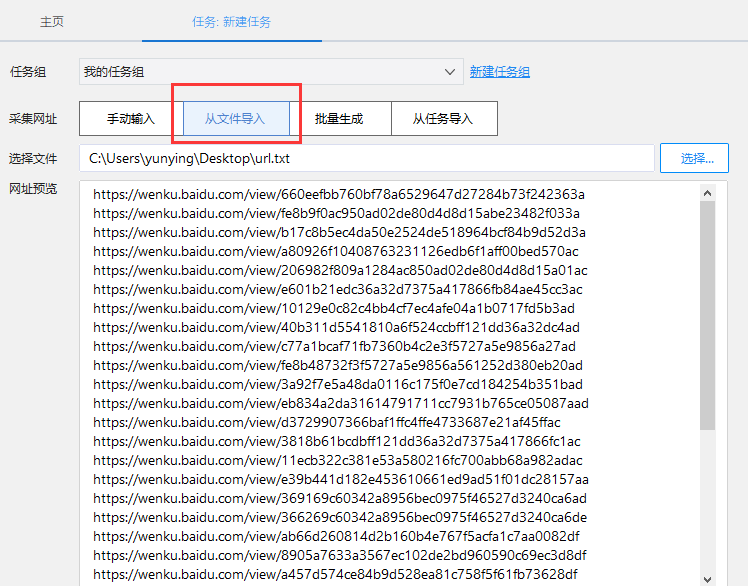Choose the 从文件导入 option
This screenshot has width=748, height=586.
(236, 118)
